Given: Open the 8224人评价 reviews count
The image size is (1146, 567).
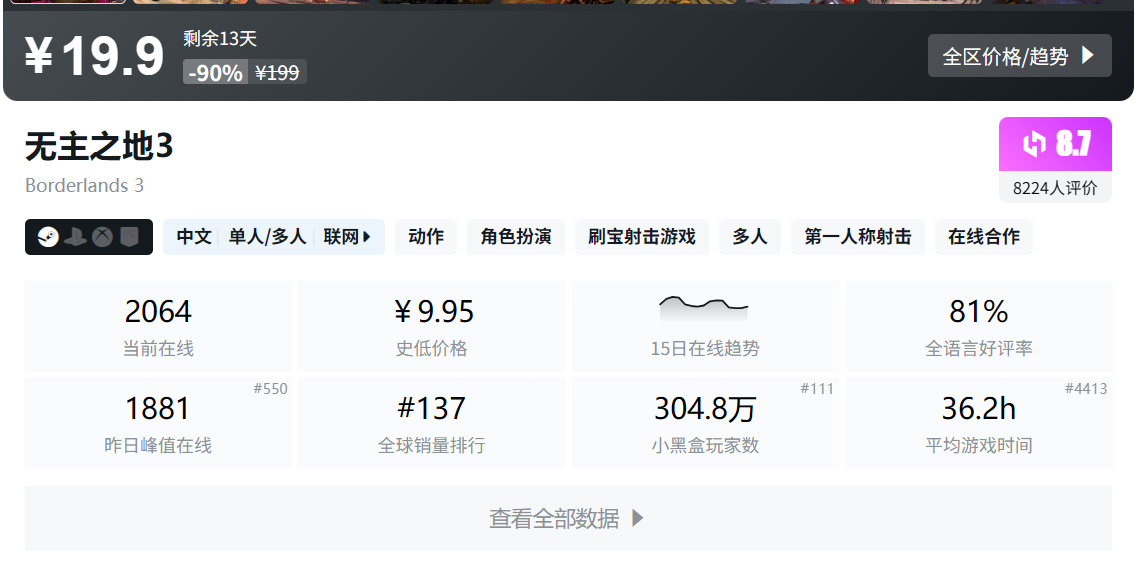Looking at the screenshot, I should (1055, 188).
